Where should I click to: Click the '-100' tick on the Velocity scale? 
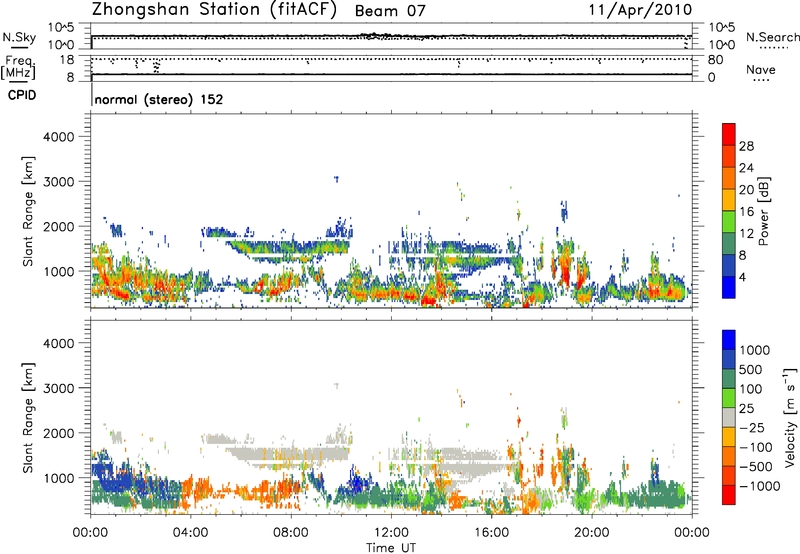[756, 447]
